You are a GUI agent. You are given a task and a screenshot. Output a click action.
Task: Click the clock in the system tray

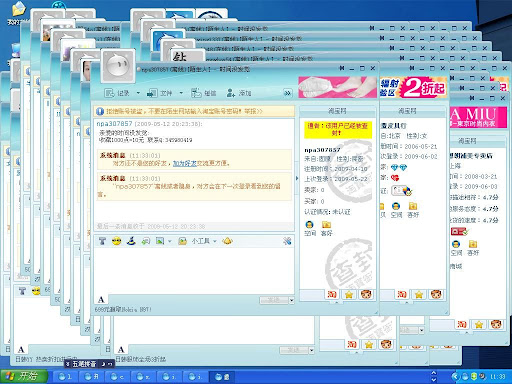497,377
